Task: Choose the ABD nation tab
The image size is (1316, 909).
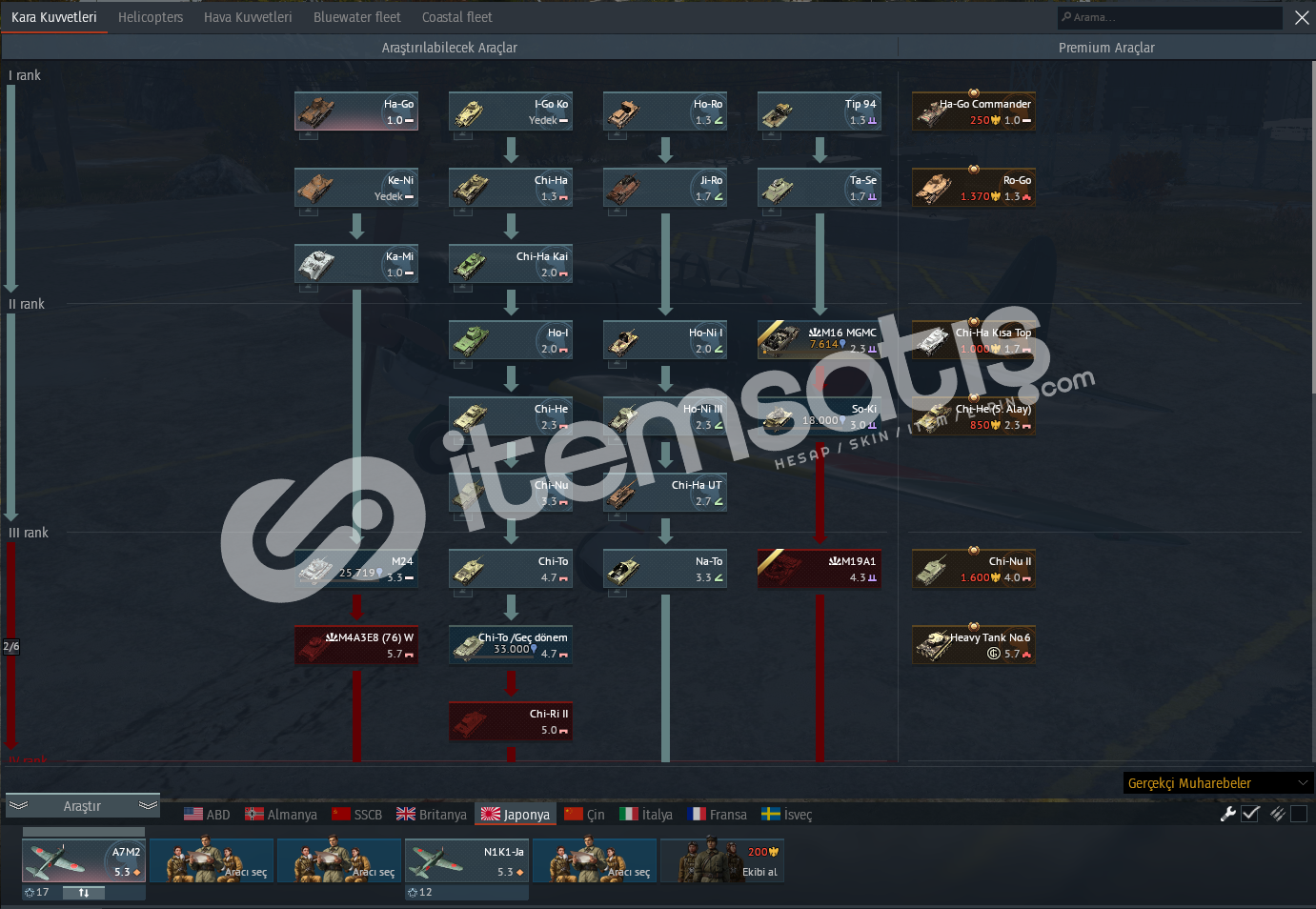Action: [x=207, y=815]
